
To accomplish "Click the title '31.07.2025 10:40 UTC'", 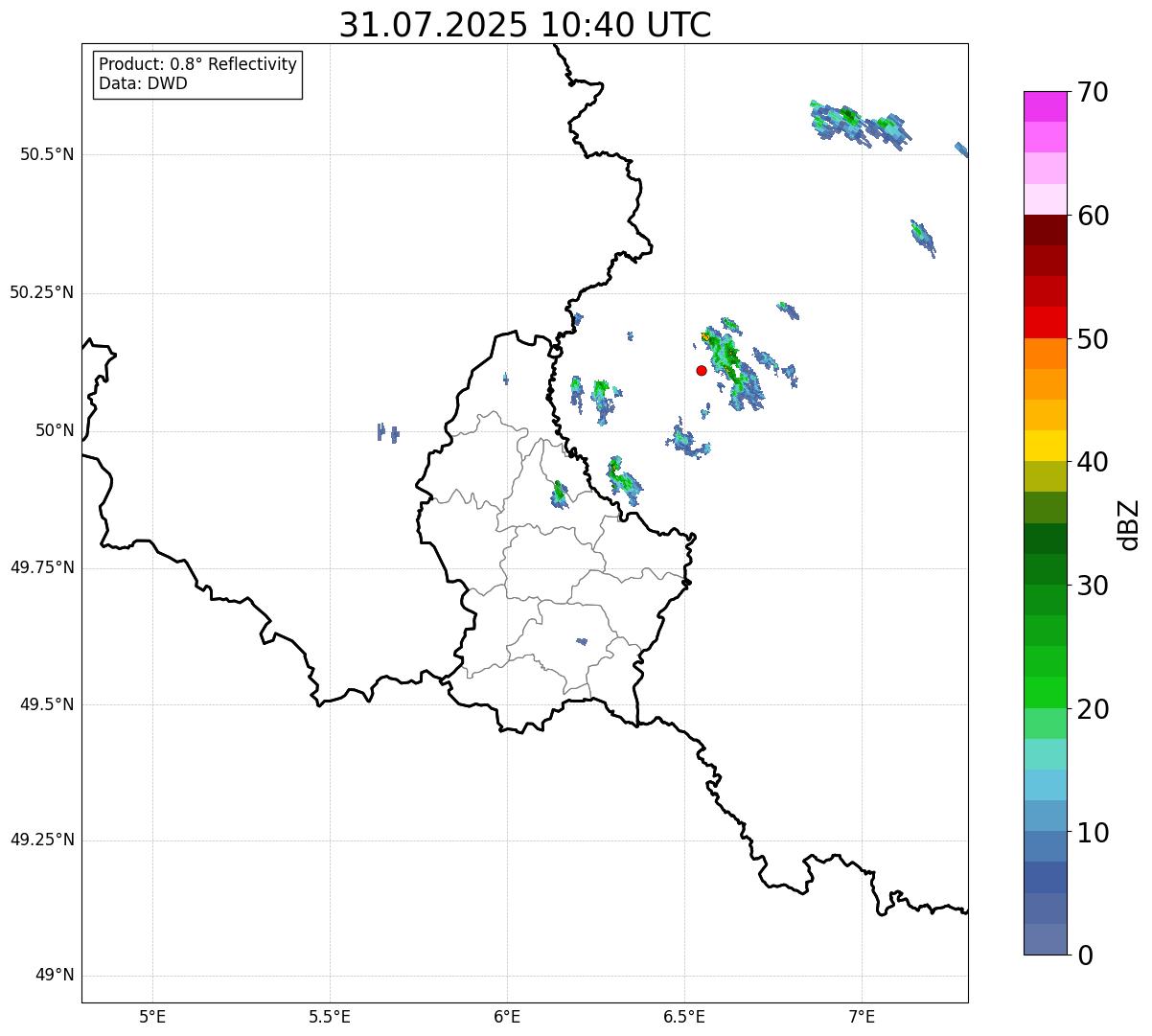I will coord(525,25).
